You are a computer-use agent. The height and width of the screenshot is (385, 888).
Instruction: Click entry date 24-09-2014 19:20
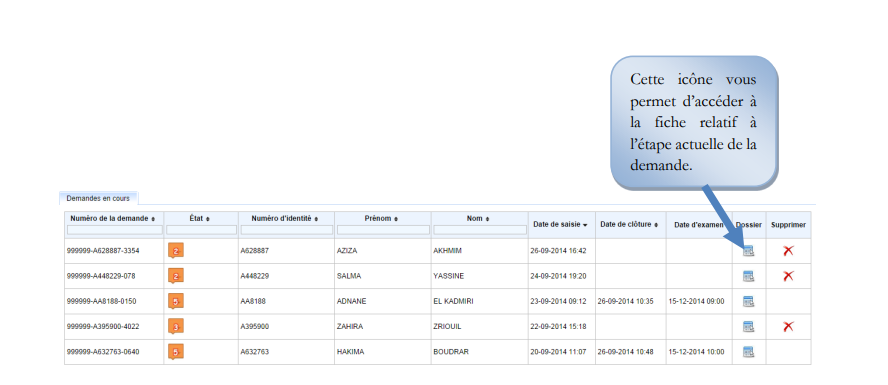click(x=558, y=276)
